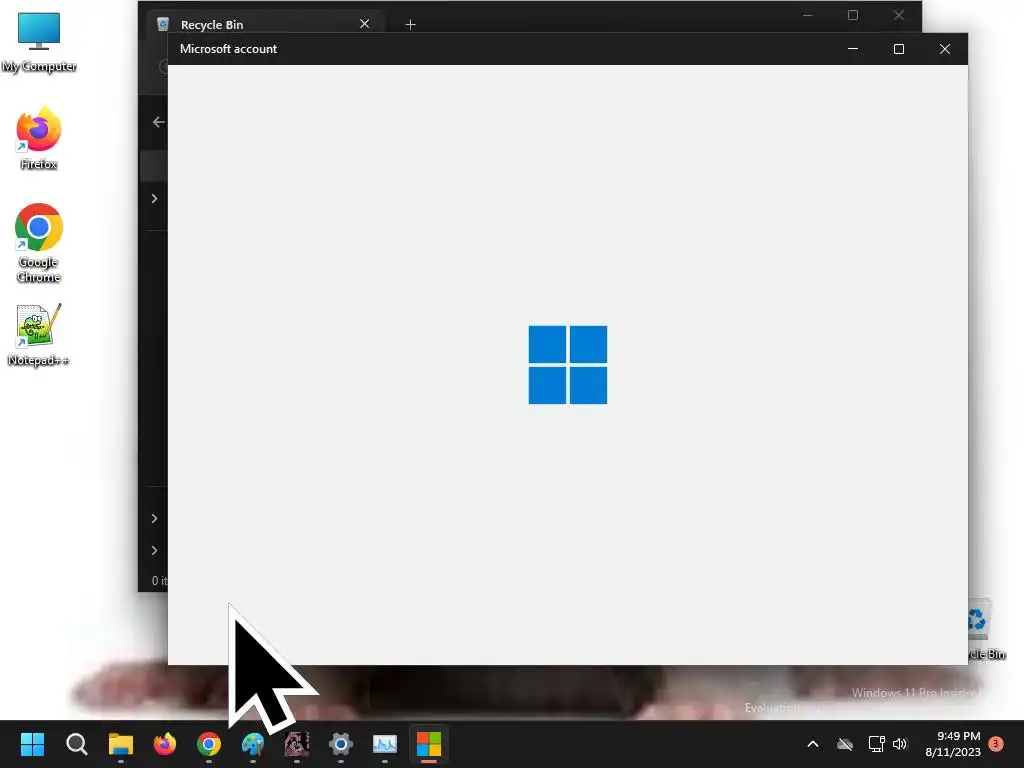Open the network tray icon
The width and height of the screenshot is (1024, 768).
876,744
